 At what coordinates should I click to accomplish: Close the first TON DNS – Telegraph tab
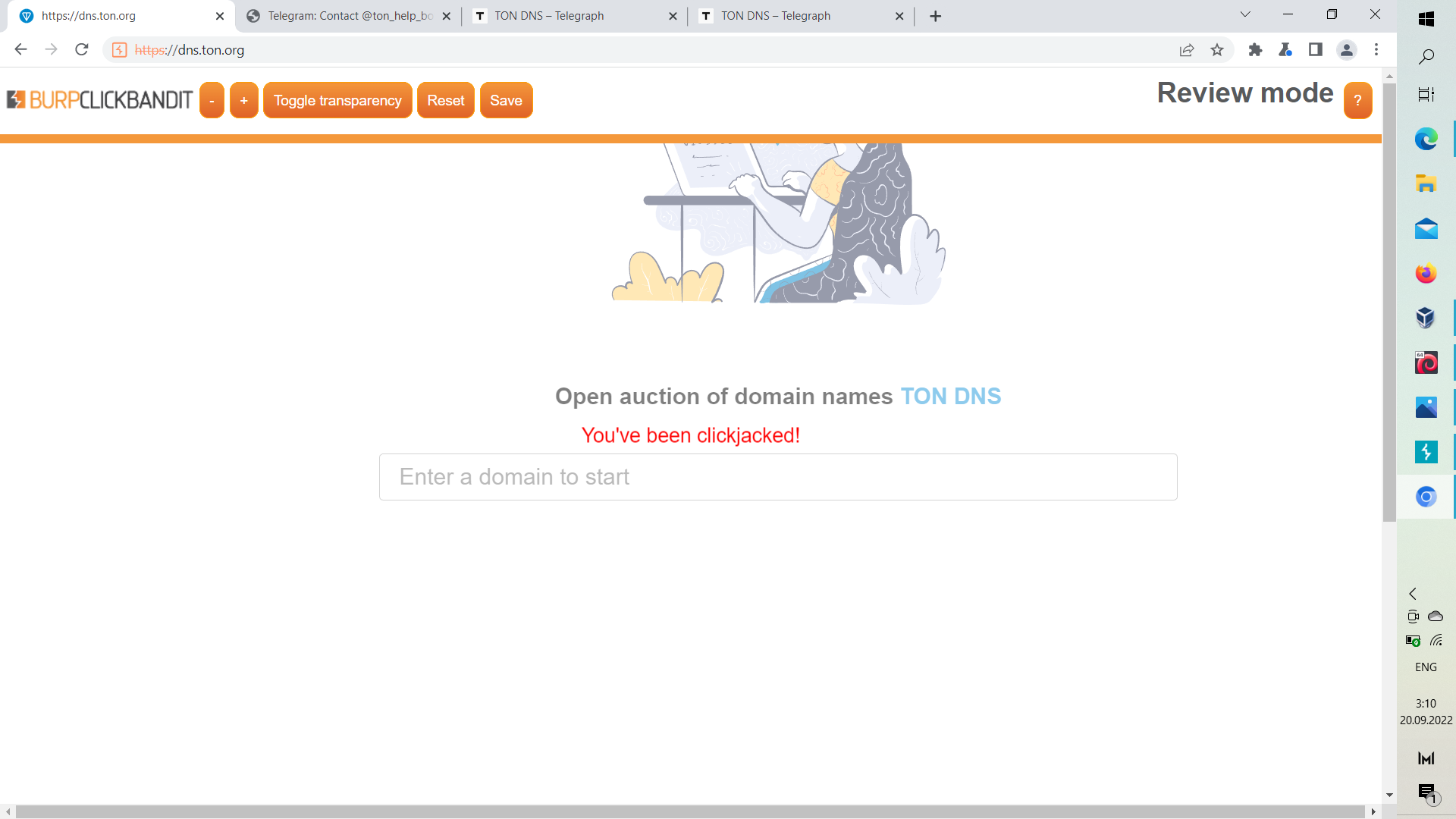[x=673, y=16]
